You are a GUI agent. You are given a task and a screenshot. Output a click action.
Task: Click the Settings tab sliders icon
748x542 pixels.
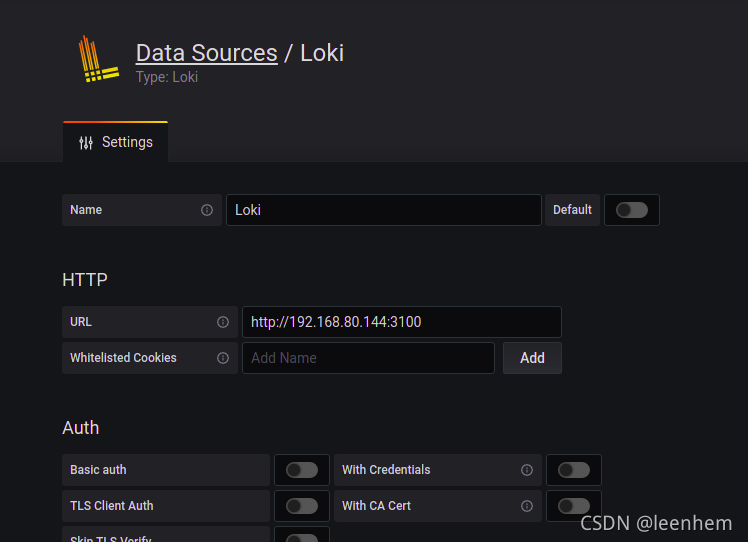(x=86, y=143)
